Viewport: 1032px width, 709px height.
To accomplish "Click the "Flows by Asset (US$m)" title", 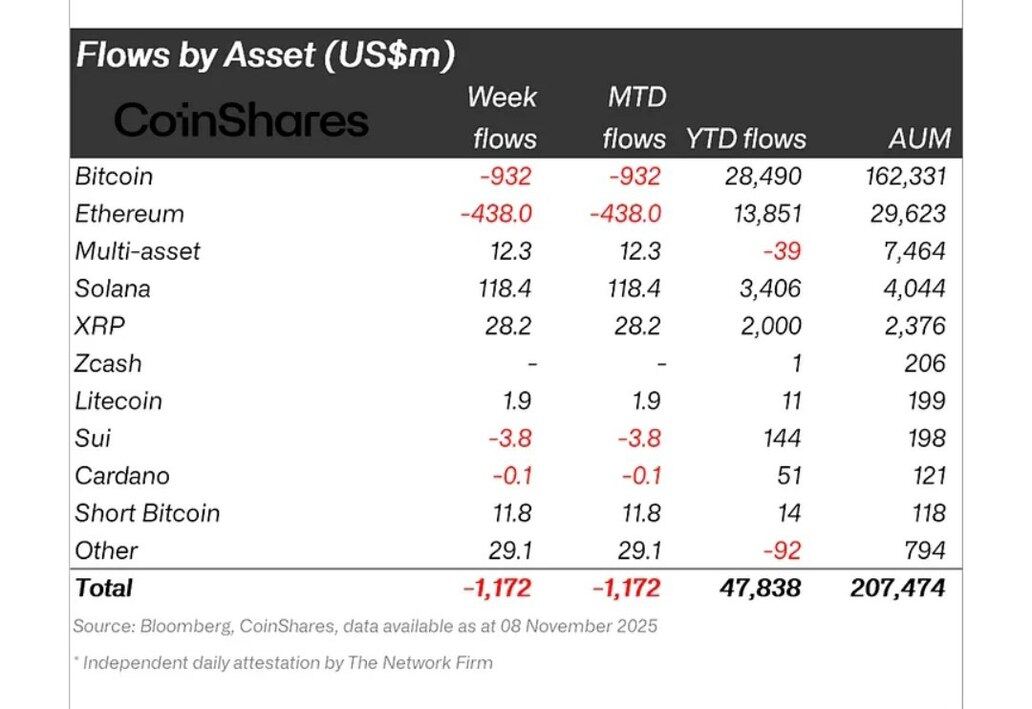I will coord(265,54).
